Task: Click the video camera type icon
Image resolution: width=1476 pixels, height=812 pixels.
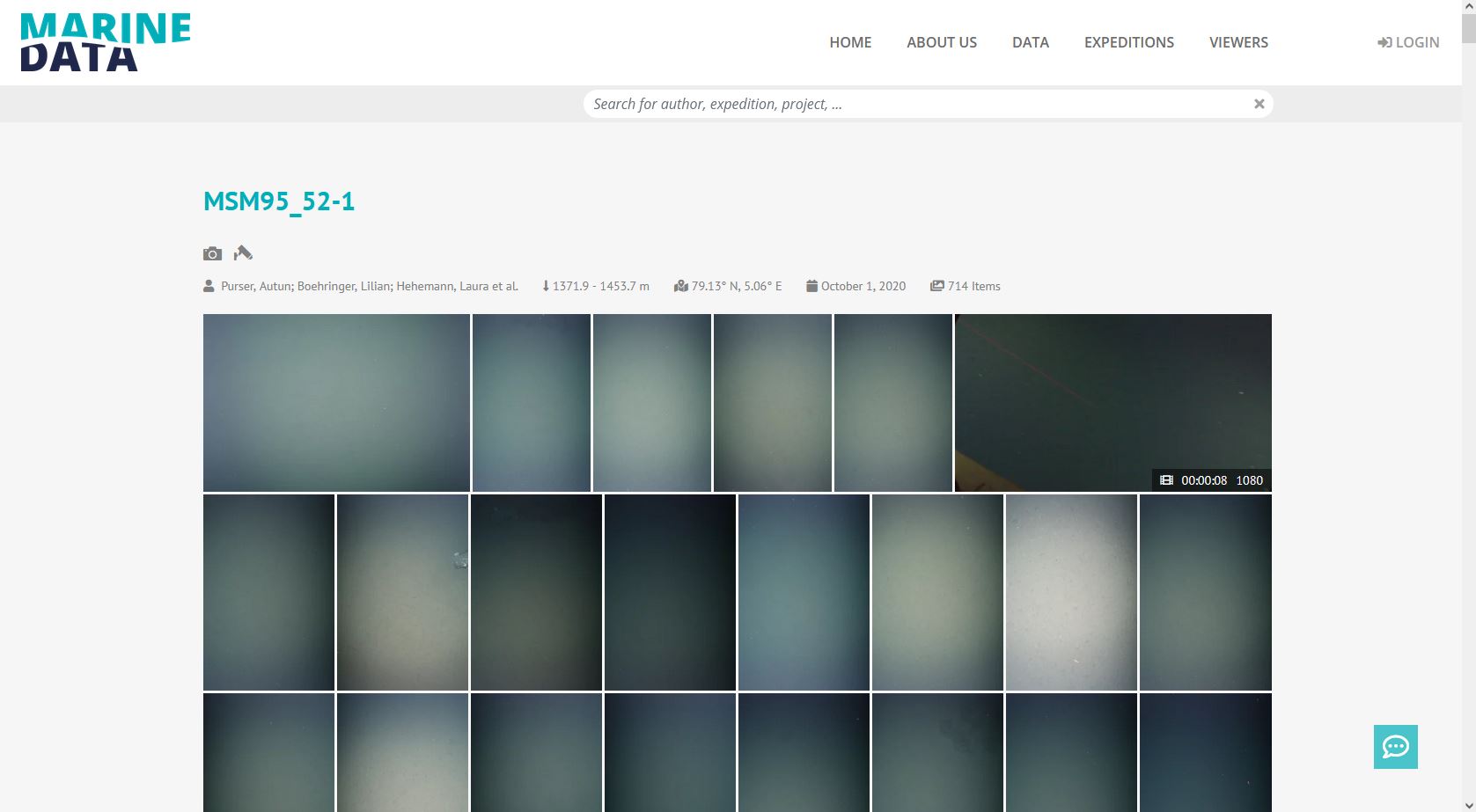Action: pyautogui.click(x=243, y=253)
